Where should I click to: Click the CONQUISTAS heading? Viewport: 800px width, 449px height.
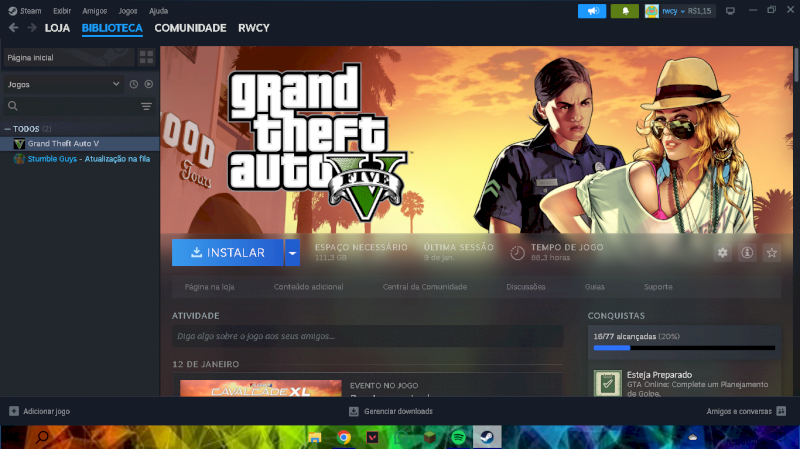[x=616, y=316]
